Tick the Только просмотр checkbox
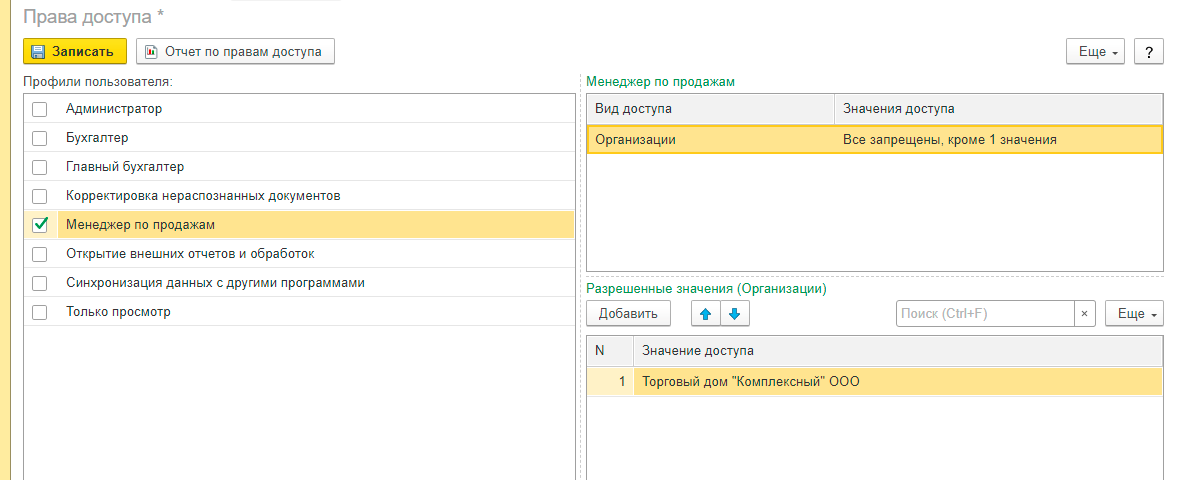The height and width of the screenshot is (480, 1177). pos(40,312)
